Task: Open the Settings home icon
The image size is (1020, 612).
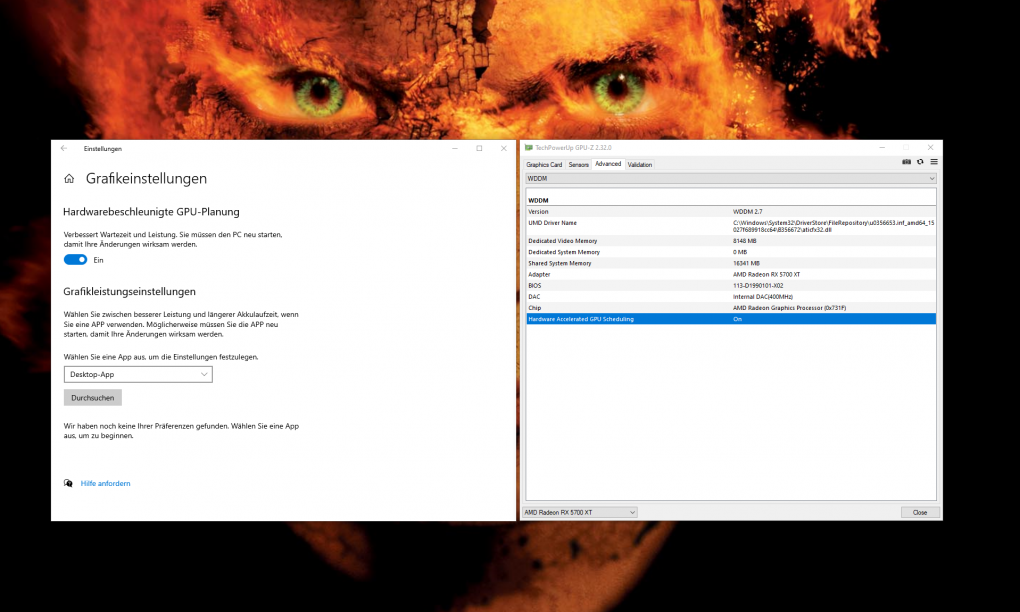Action: pos(69,179)
